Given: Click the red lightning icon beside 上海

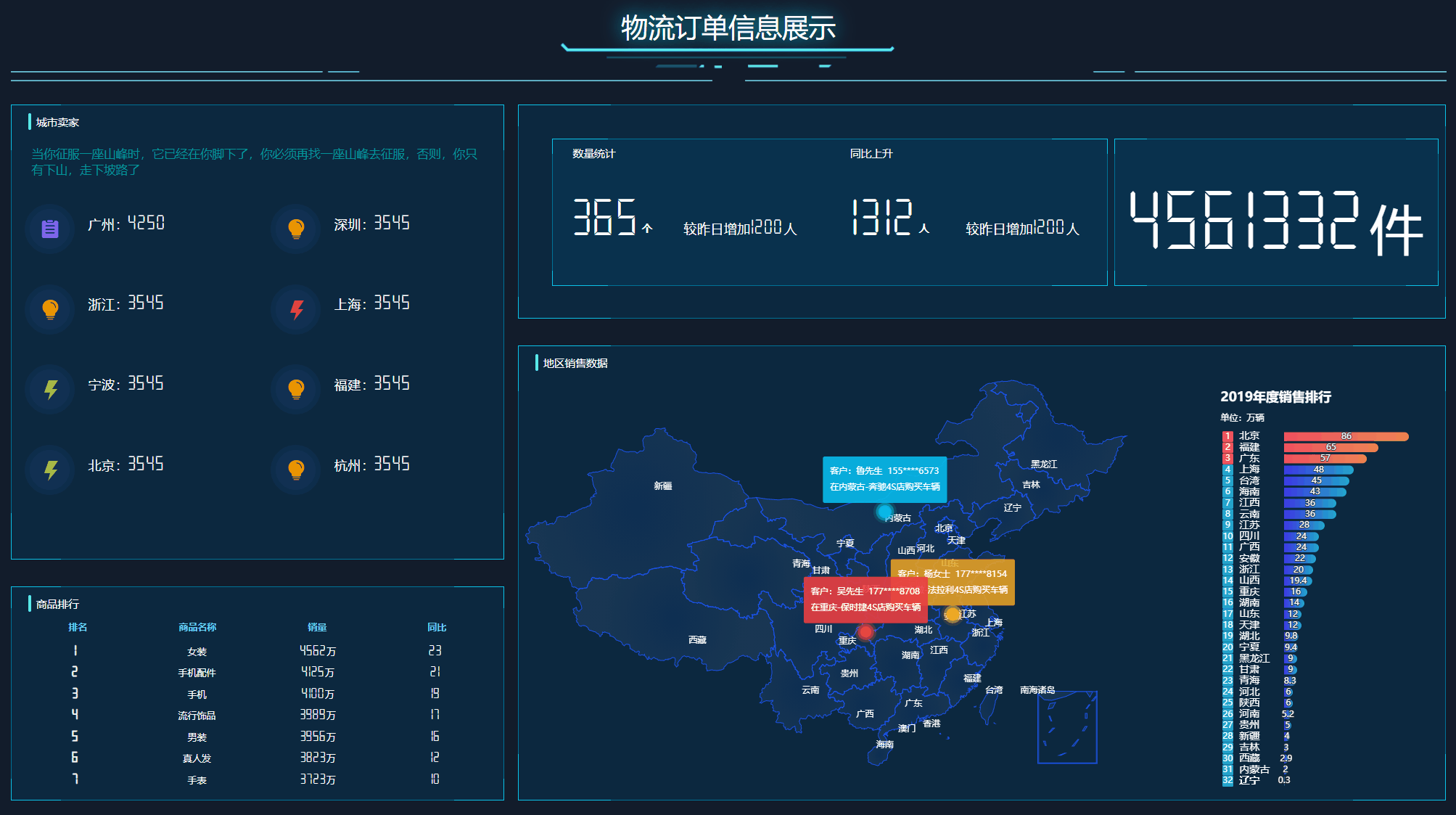Looking at the screenshot, I should 296,310.
